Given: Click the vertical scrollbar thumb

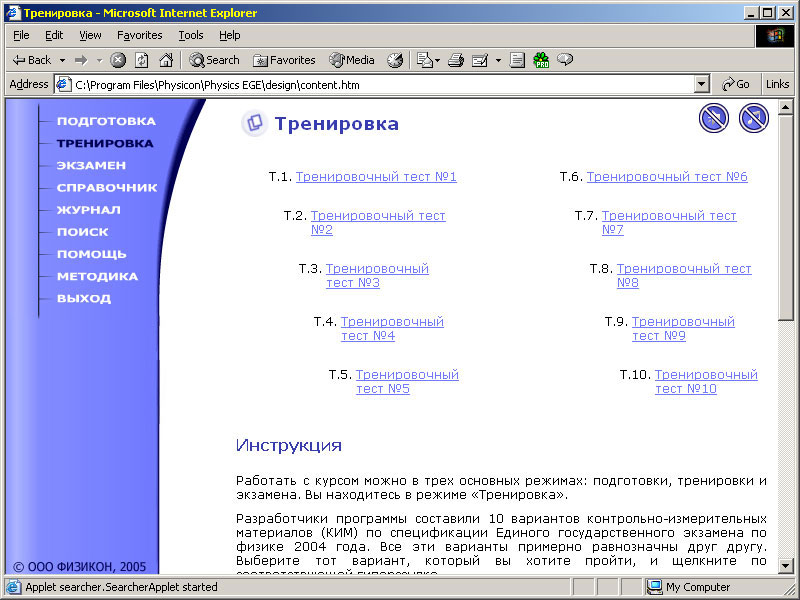Looking at the screenshot, I should pos(785,217).
